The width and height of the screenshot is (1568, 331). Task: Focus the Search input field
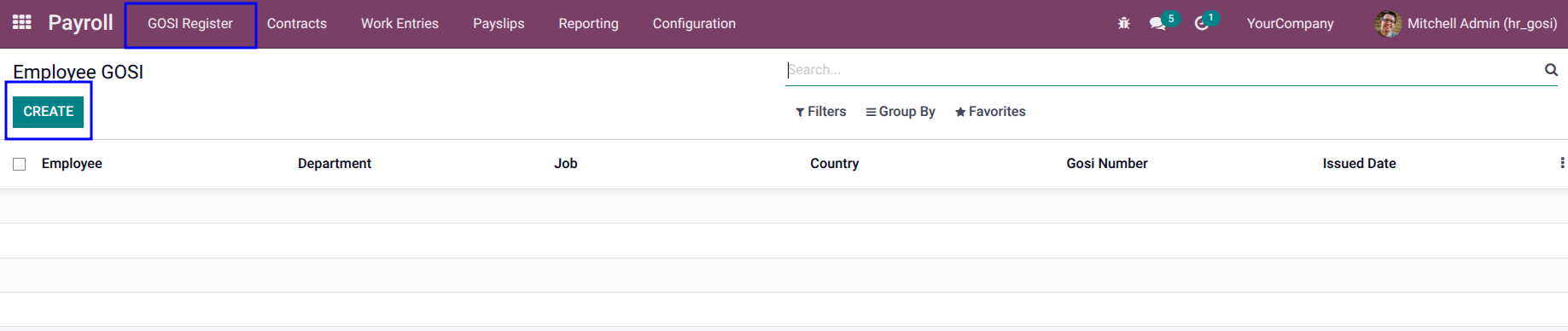1163,70
